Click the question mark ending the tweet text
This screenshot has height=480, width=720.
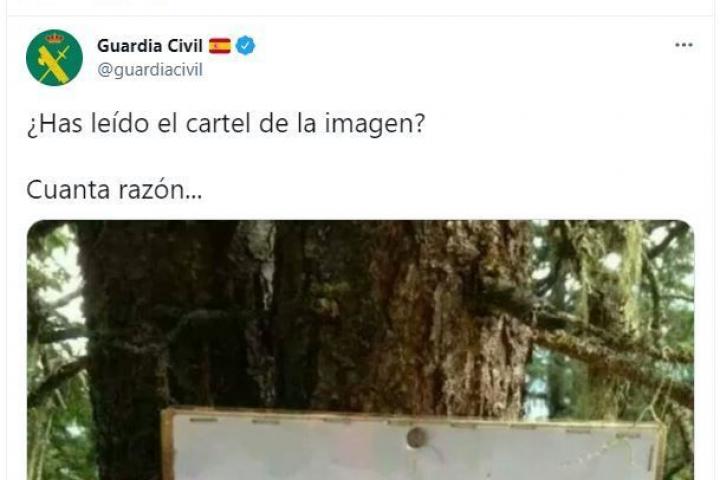(419, 124)
